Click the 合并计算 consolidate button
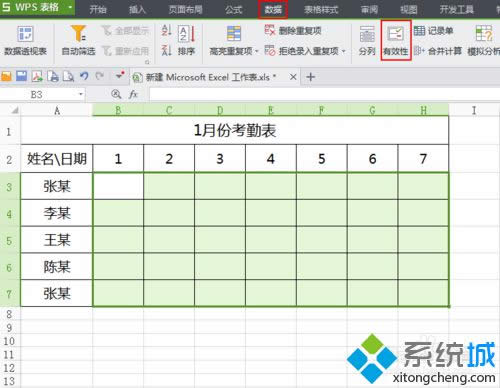This screenshot has width=500, height=388. (438, 51)
